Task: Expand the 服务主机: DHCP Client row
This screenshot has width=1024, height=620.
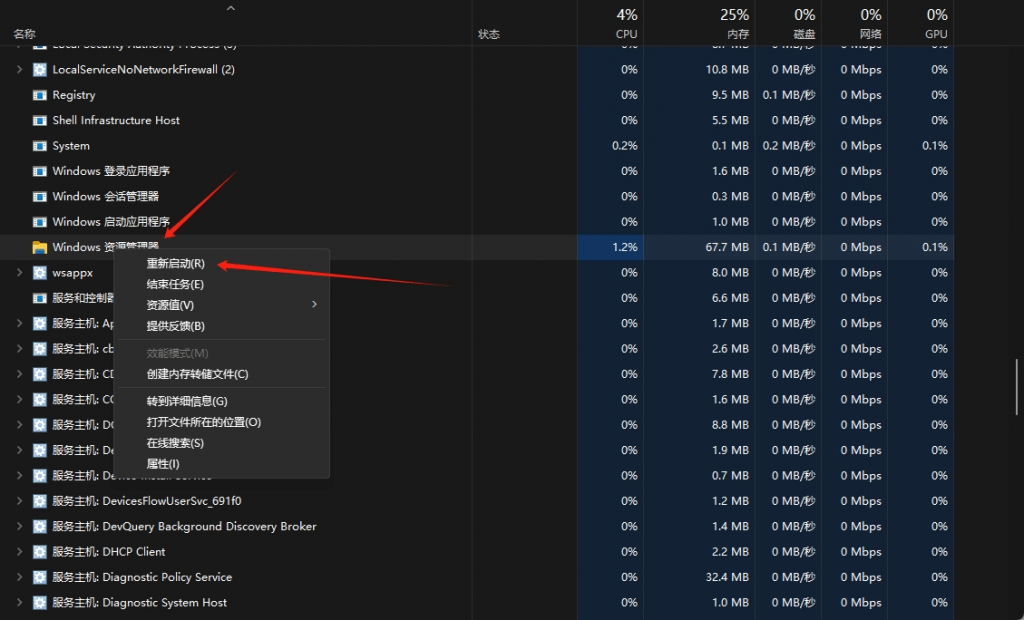Action: [20, 552]
